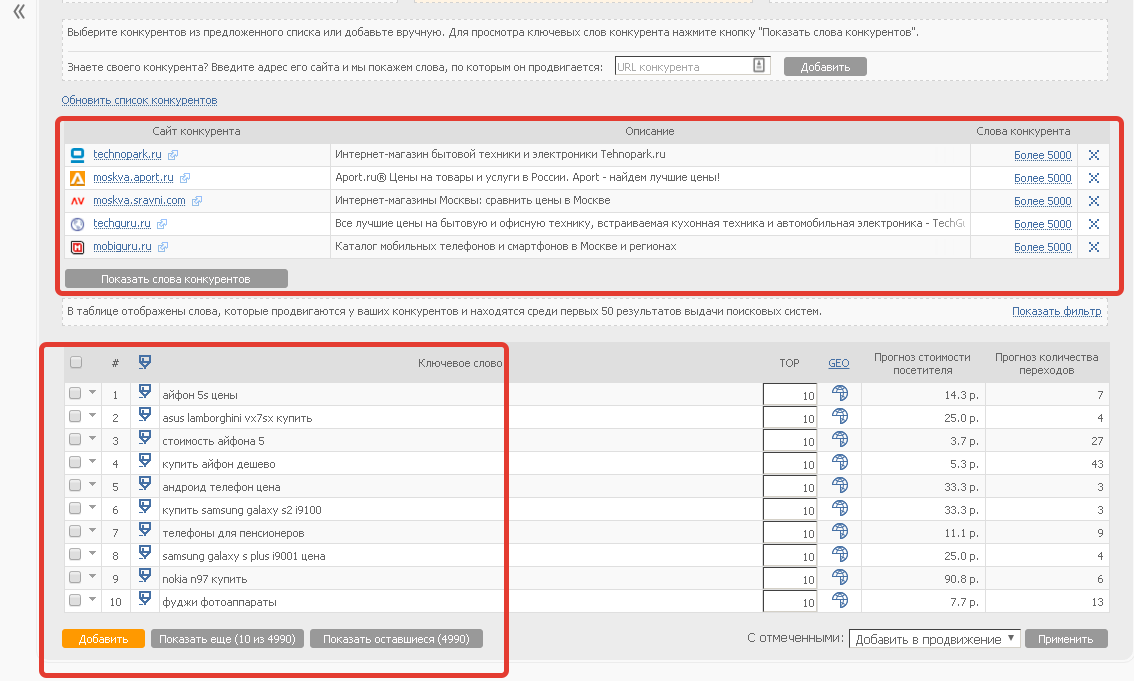Screen dimensions: 1134x681
Task: Click 'Показать оставшиеся (4990)' button
Action: pos(396,639)
